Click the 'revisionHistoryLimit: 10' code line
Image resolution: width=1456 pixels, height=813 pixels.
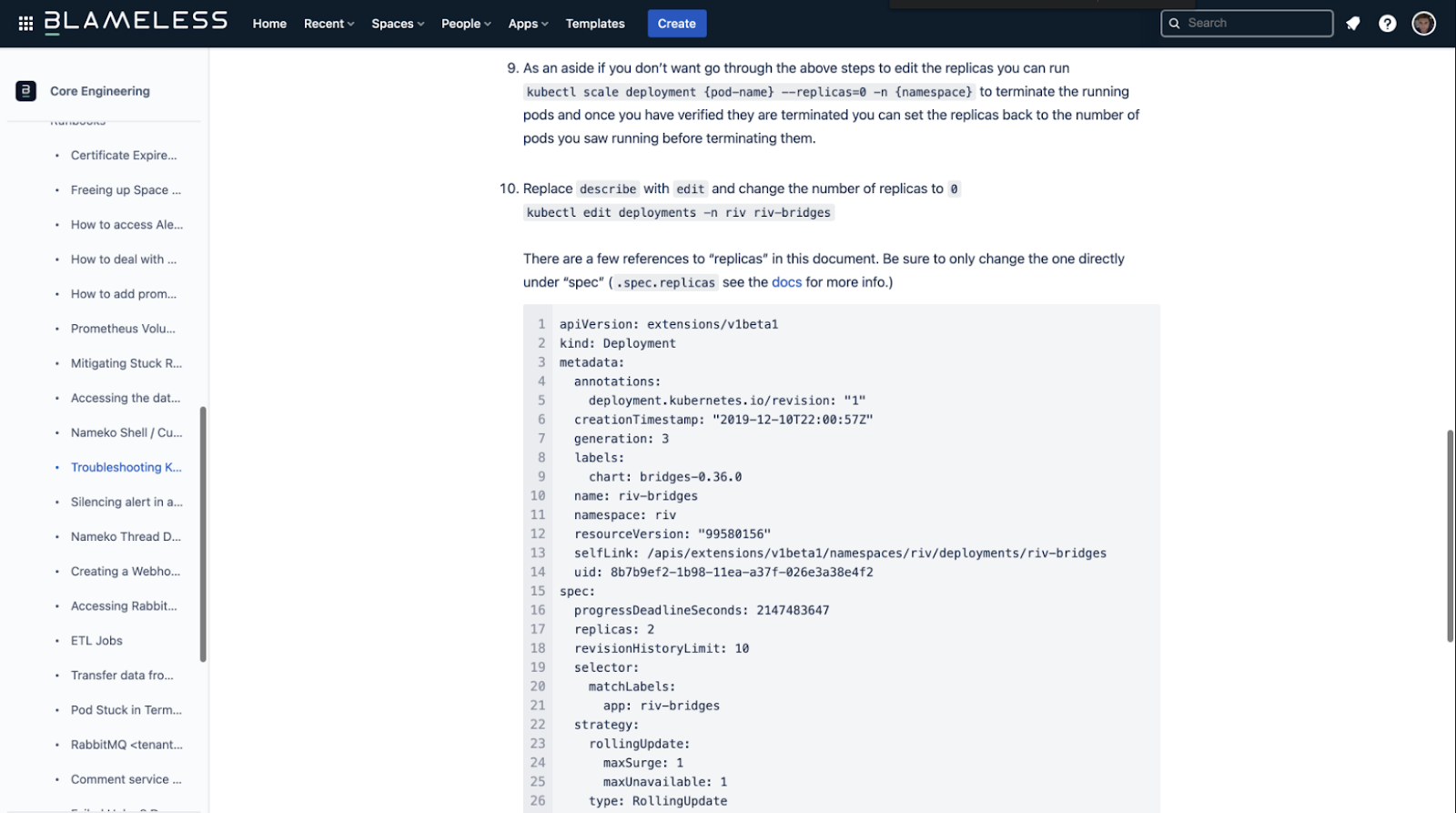(662, 648)
